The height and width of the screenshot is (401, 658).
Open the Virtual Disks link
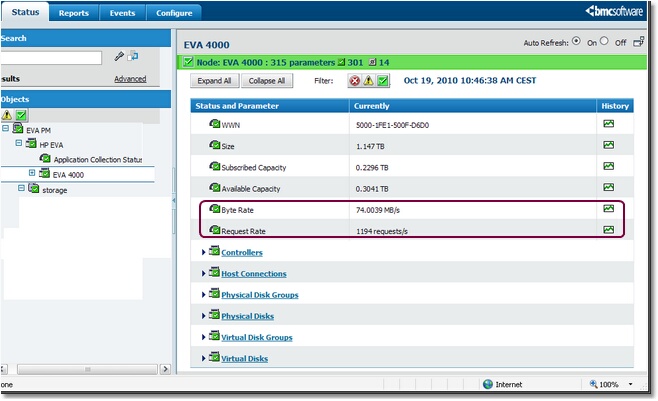coord(245,359)
